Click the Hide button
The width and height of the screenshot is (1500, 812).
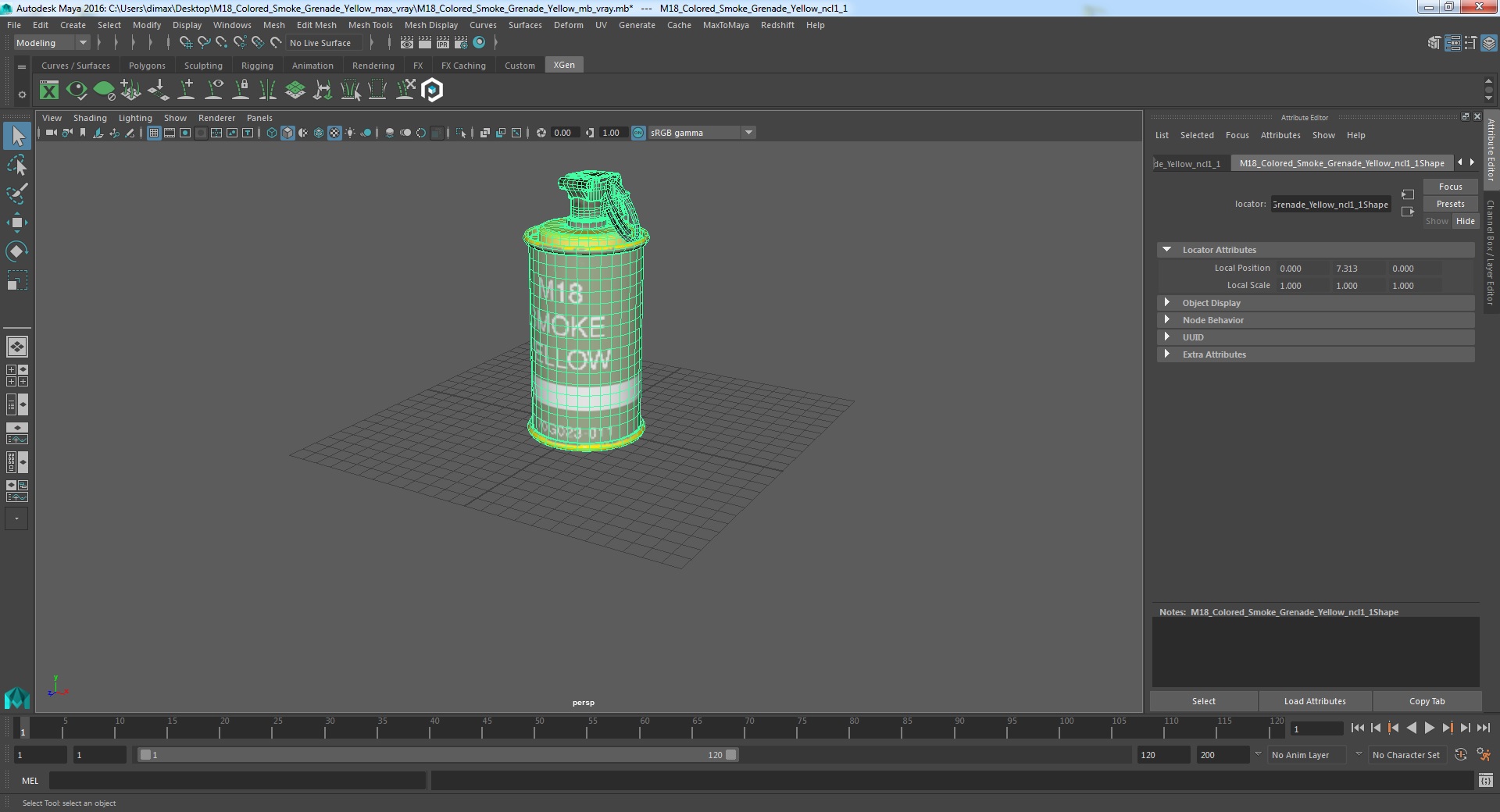point(1465,221)
